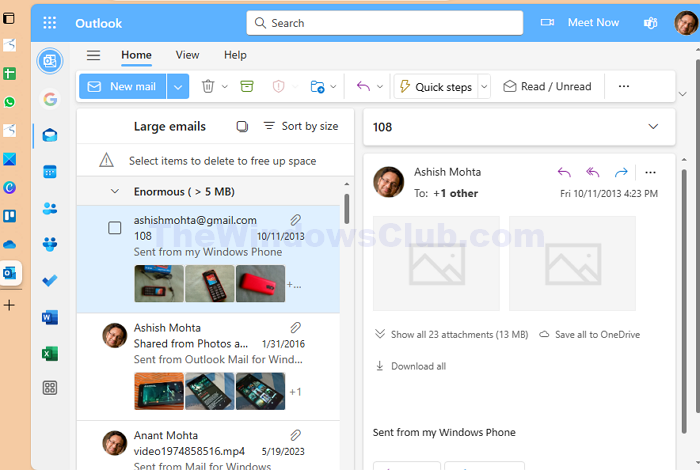700x470 pixels.
Task: Open the Sort by size menu
Action: click(x=301, y=126)
